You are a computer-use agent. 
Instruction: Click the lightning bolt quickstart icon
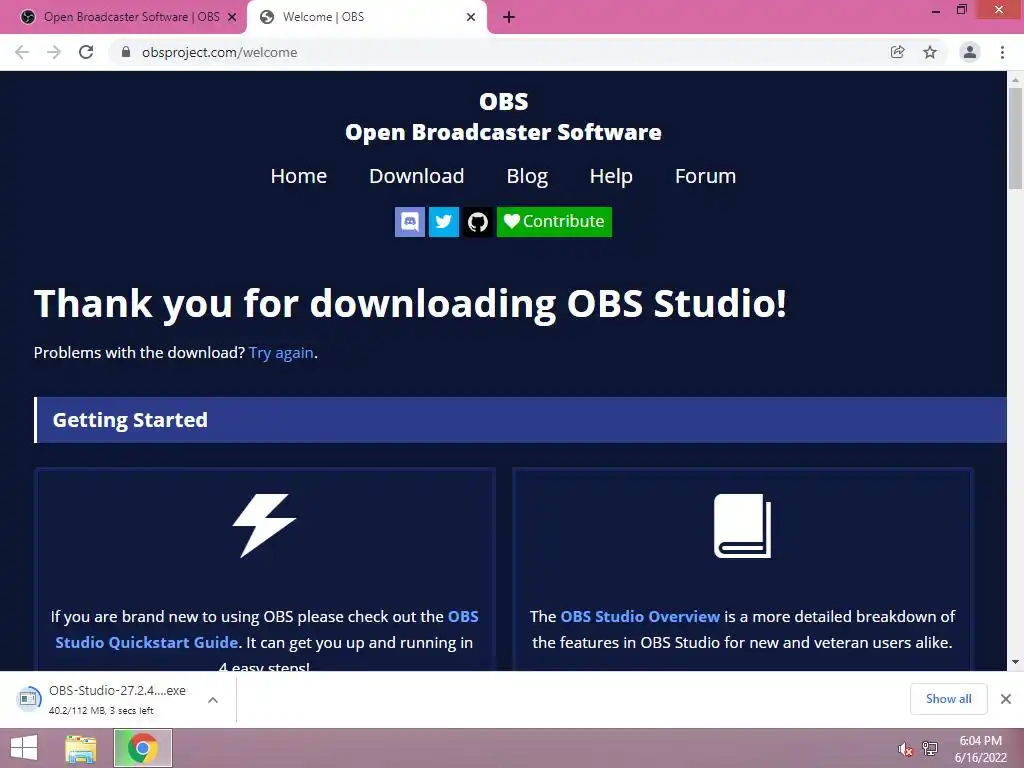[x=264, y=526]
